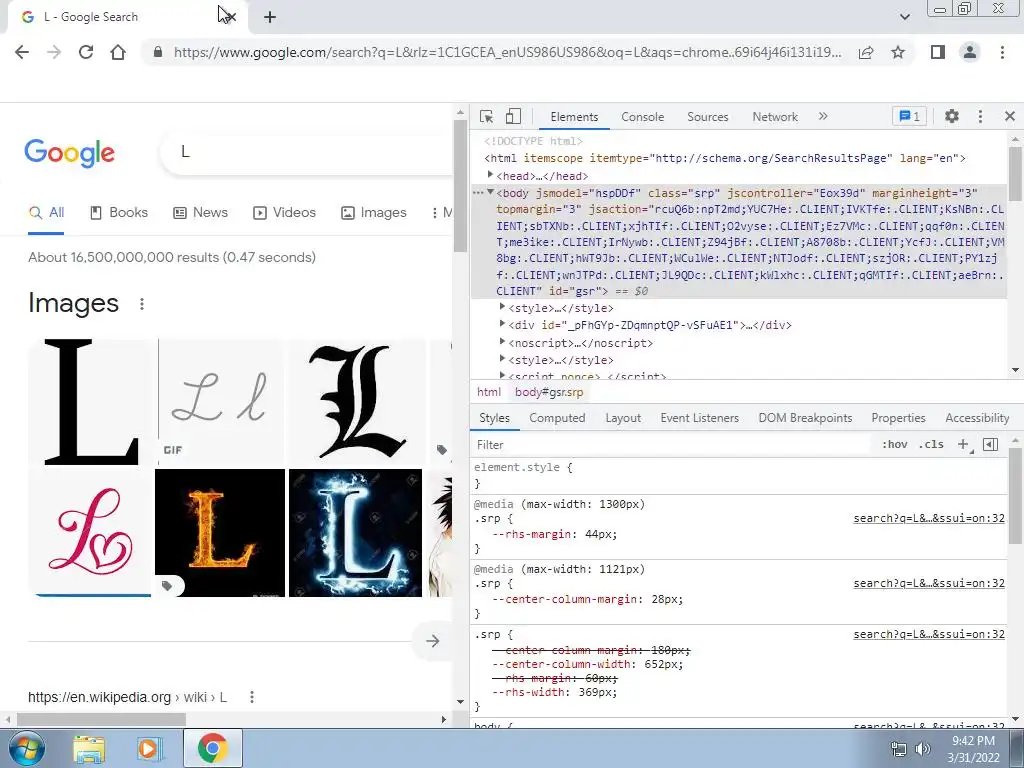This screenshot has height=768, width=1024.
Task: Toggle the .cls element classes panel
Action: 931,444
